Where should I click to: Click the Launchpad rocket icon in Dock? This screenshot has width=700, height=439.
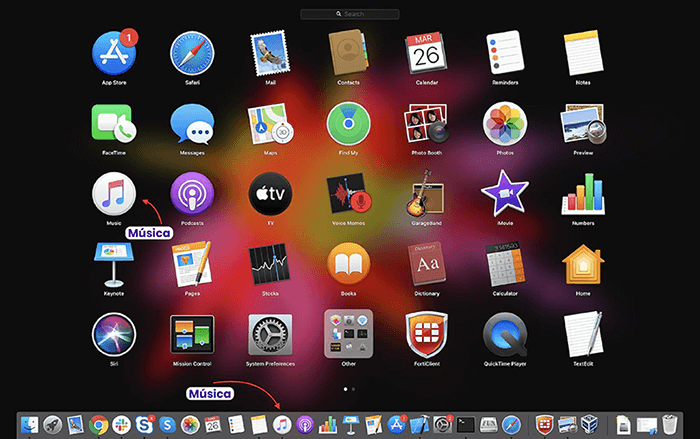tap(52, 425)
